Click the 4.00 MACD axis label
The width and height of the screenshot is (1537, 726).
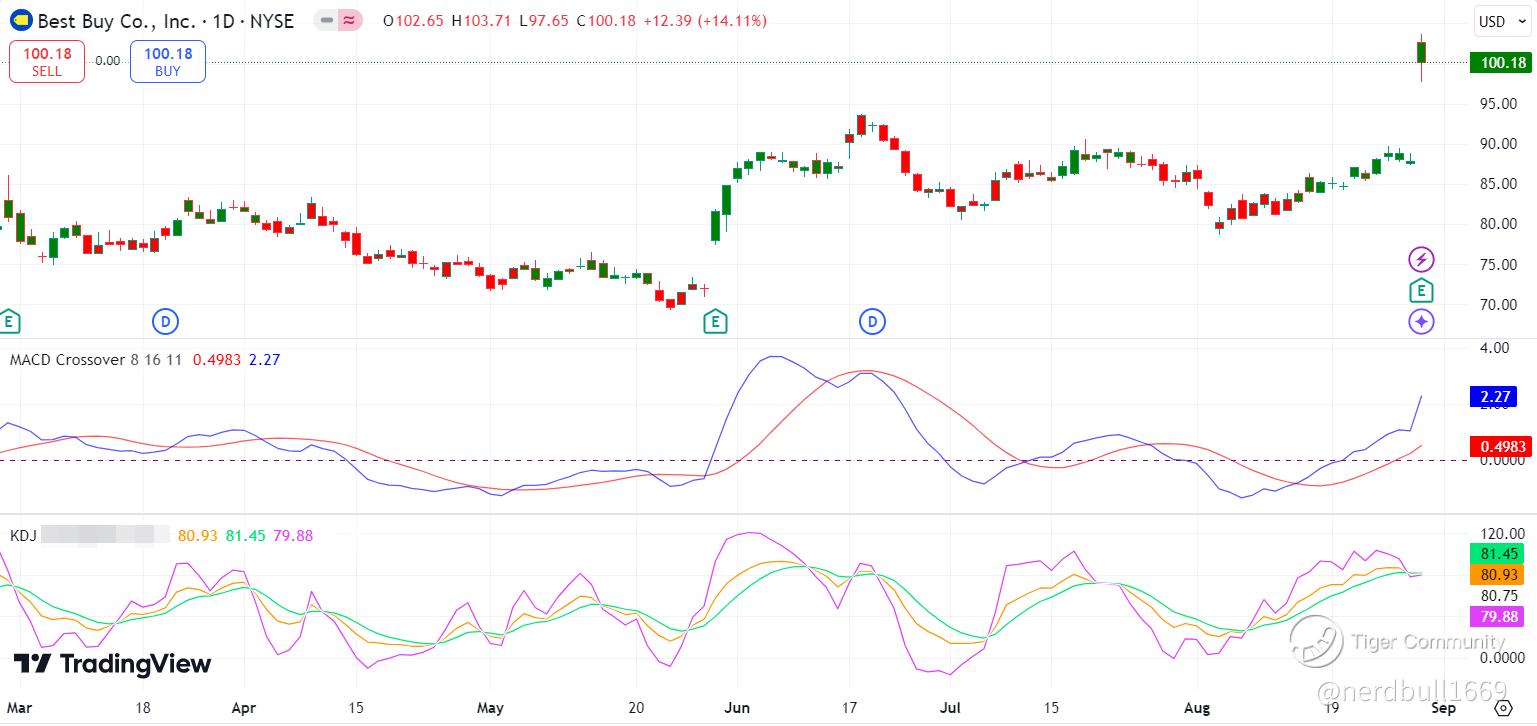point(1495,348)
